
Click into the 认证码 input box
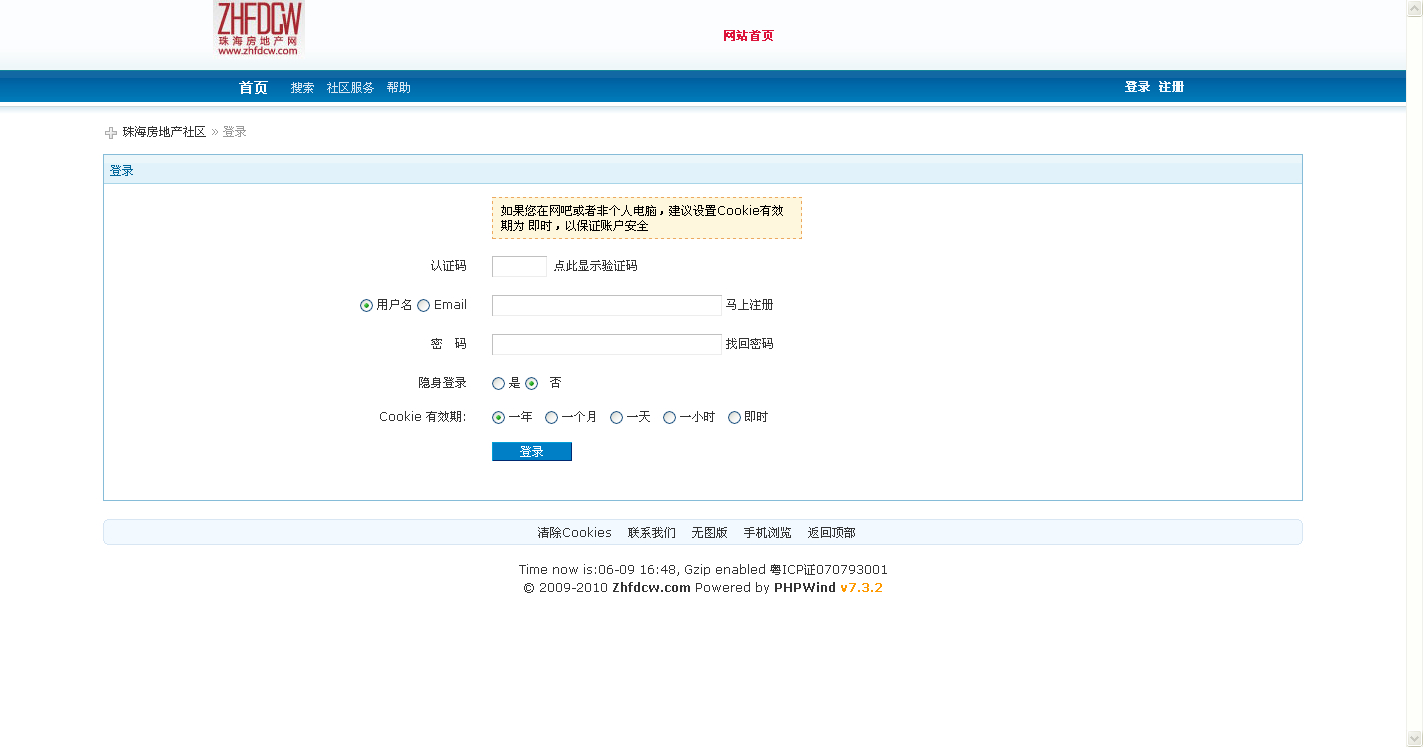tap(519, 267)
